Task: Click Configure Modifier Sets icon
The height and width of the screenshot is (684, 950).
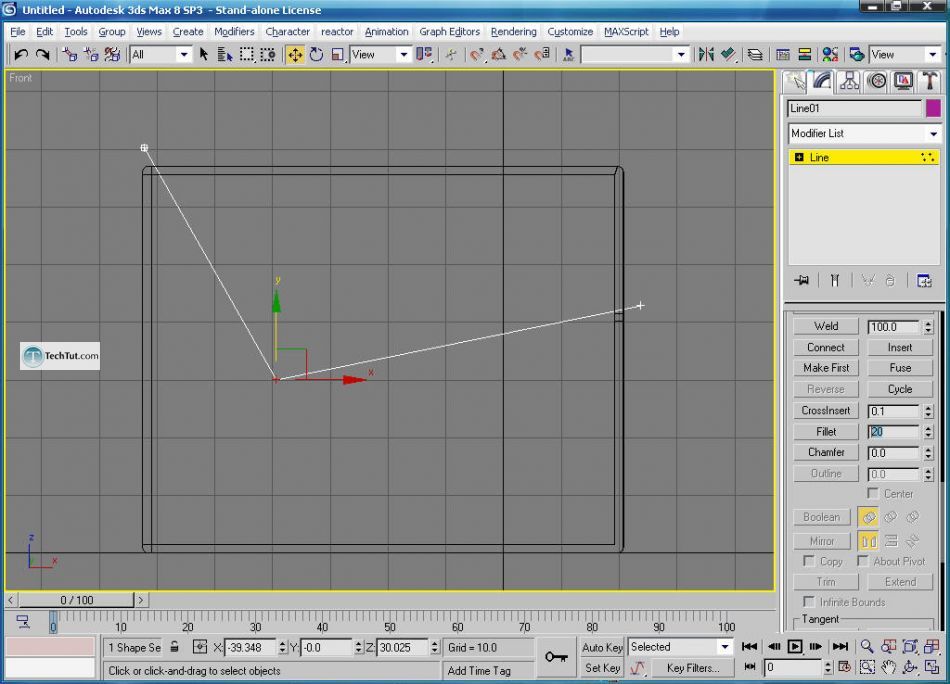Action: [x=924, y=281]
